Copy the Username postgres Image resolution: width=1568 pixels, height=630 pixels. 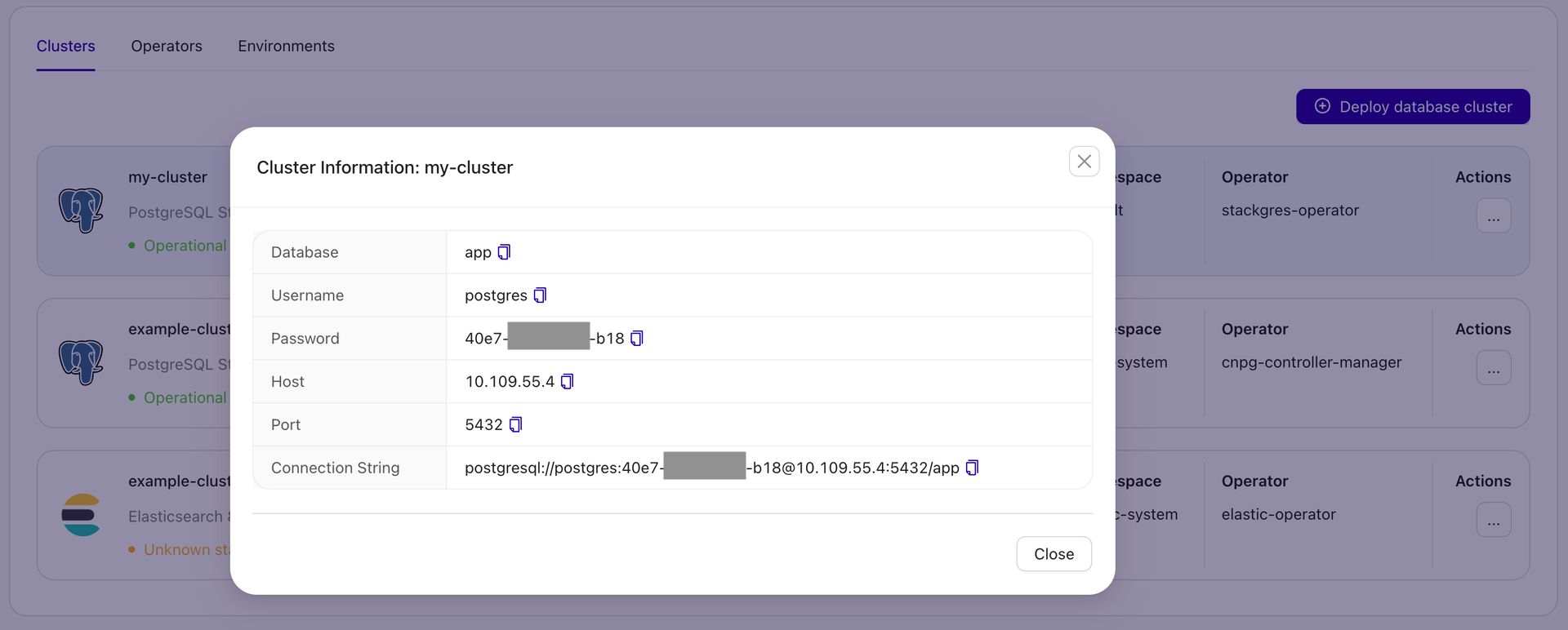pyautogui.click(x=540, y=295)
